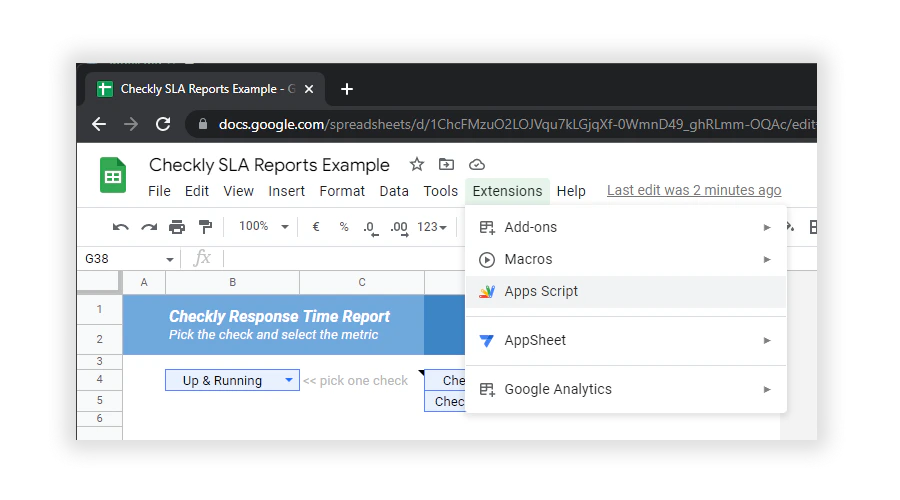Select column A header
The image size is (900, 500).
click(x=144, y=282)
